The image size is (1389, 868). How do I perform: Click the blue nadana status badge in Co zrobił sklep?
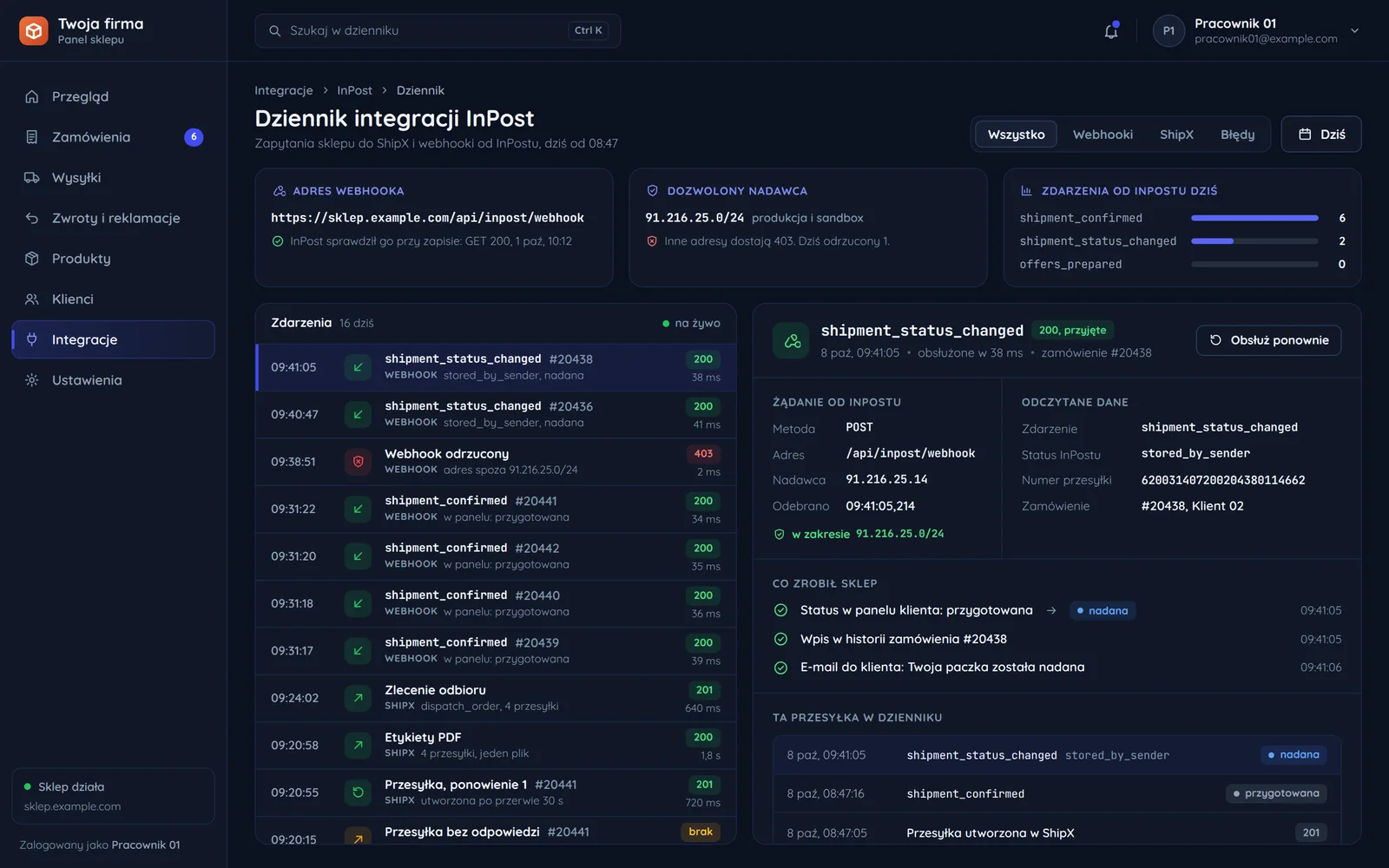1103,611
